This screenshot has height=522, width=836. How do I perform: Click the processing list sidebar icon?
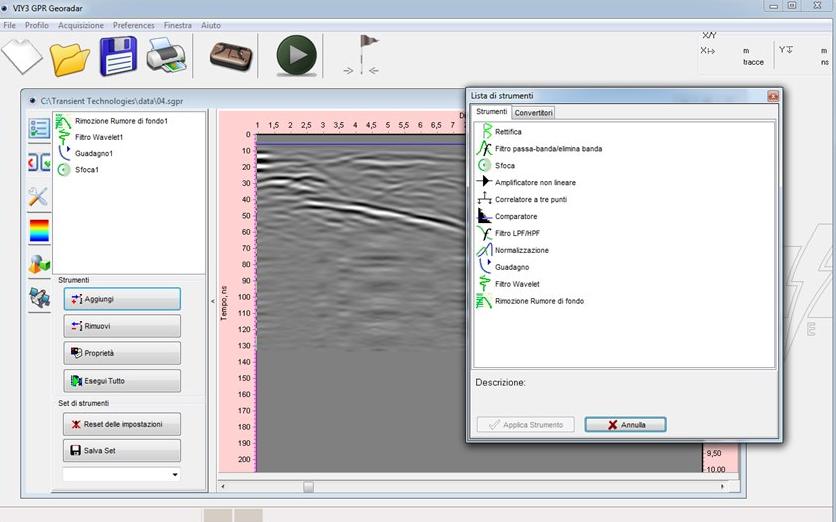click(x=39, y=128)
